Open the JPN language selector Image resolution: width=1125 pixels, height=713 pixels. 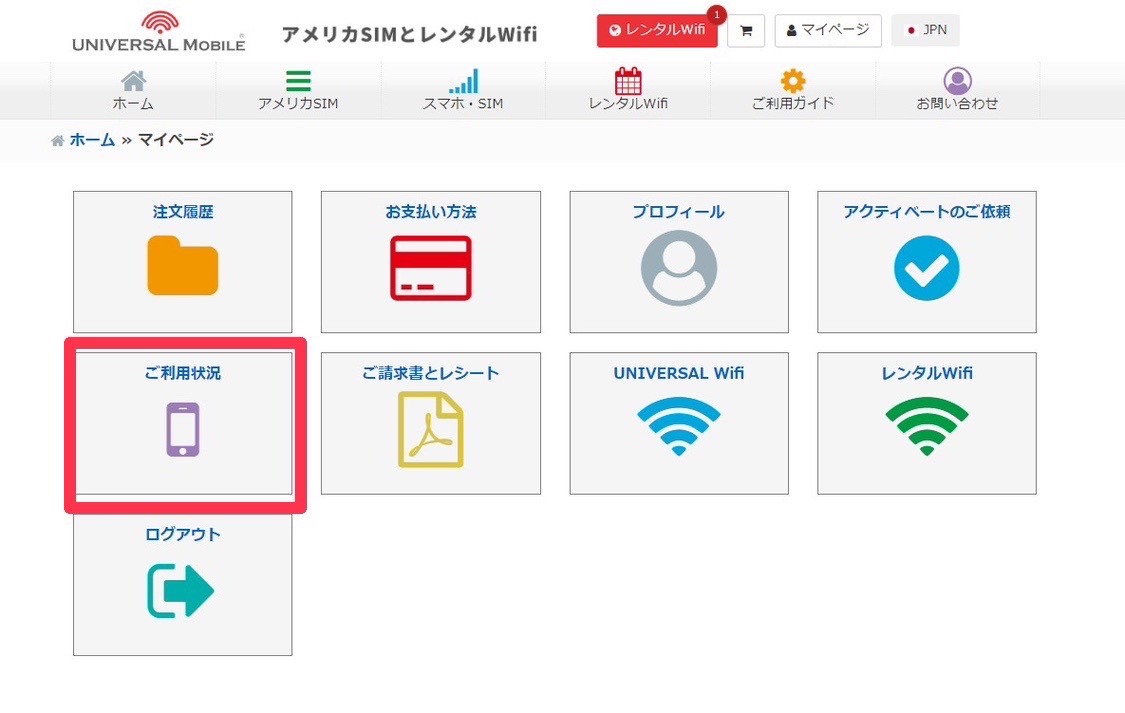[x=926, y=30]
